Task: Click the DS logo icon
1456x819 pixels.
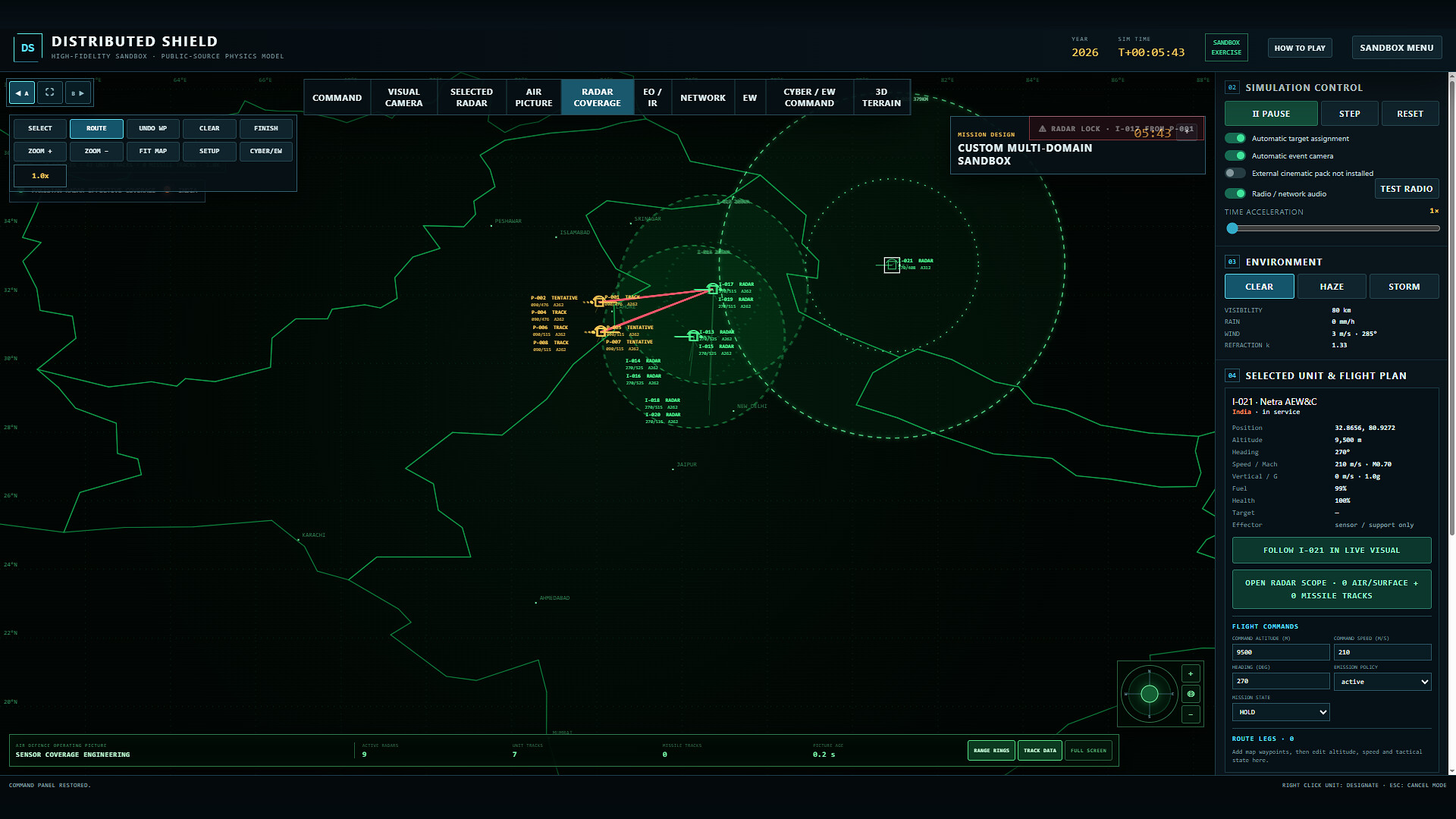Action: pos(28,48)
